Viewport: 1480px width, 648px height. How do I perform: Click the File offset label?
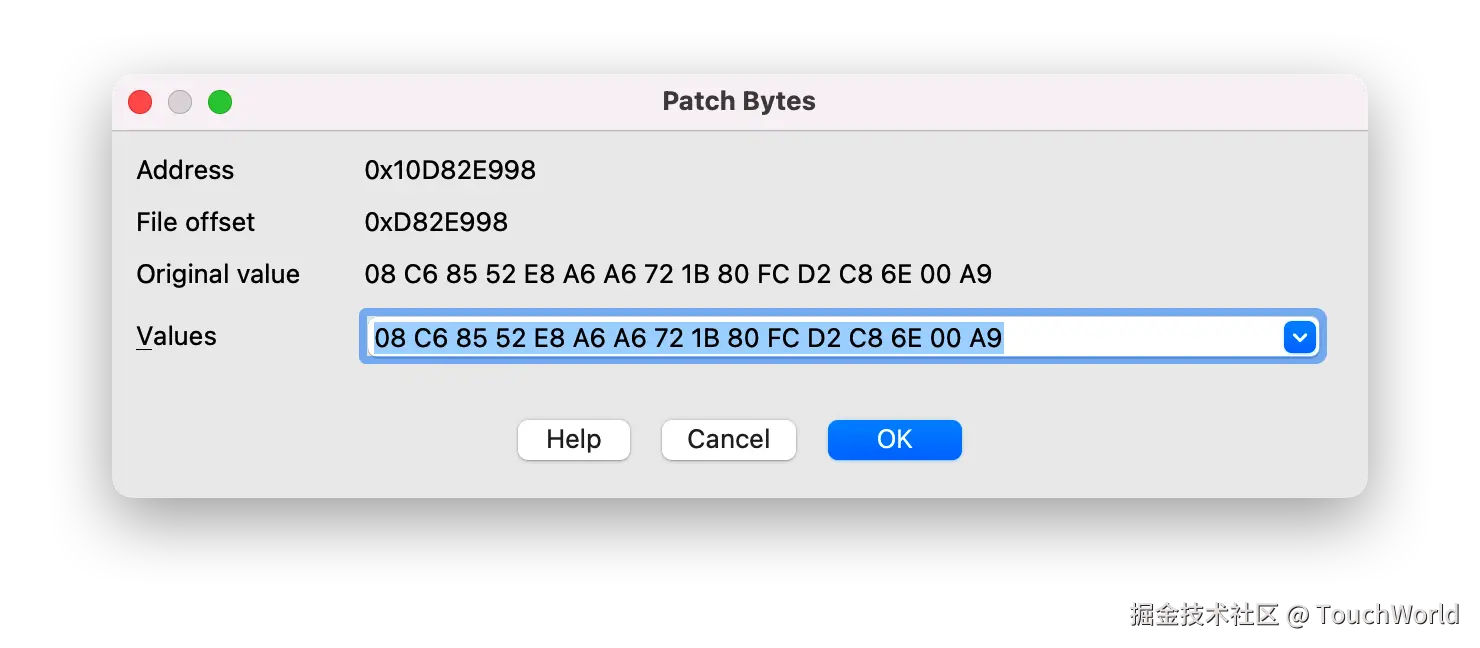[x=195, y=222]
